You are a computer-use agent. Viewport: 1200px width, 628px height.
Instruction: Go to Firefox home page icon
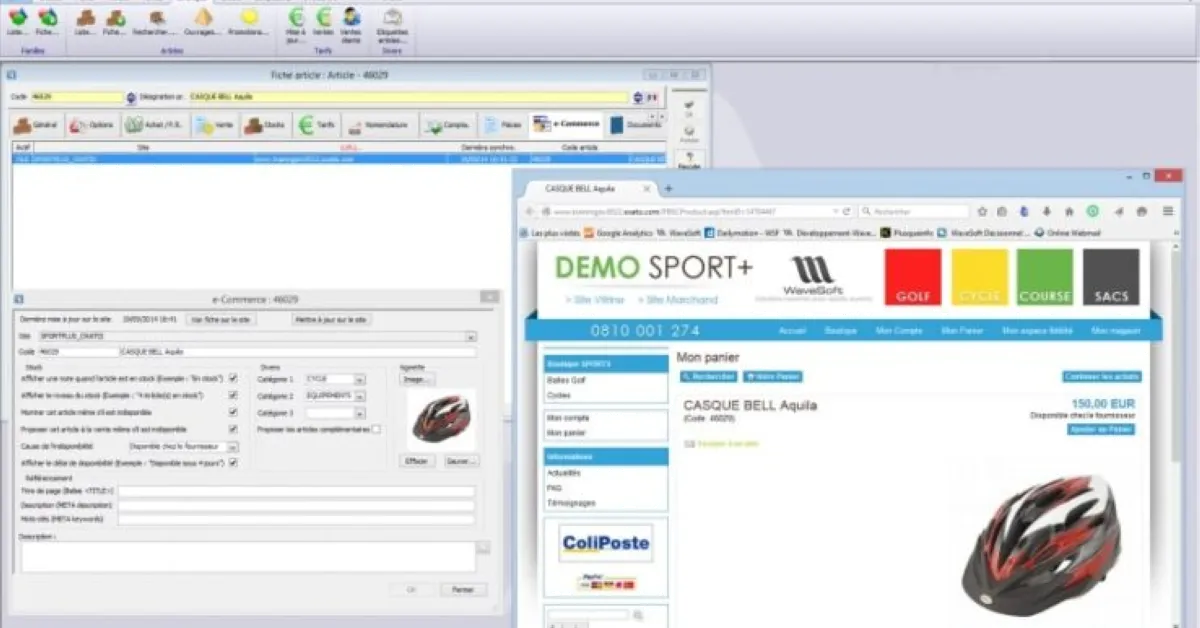[1069, 211]
